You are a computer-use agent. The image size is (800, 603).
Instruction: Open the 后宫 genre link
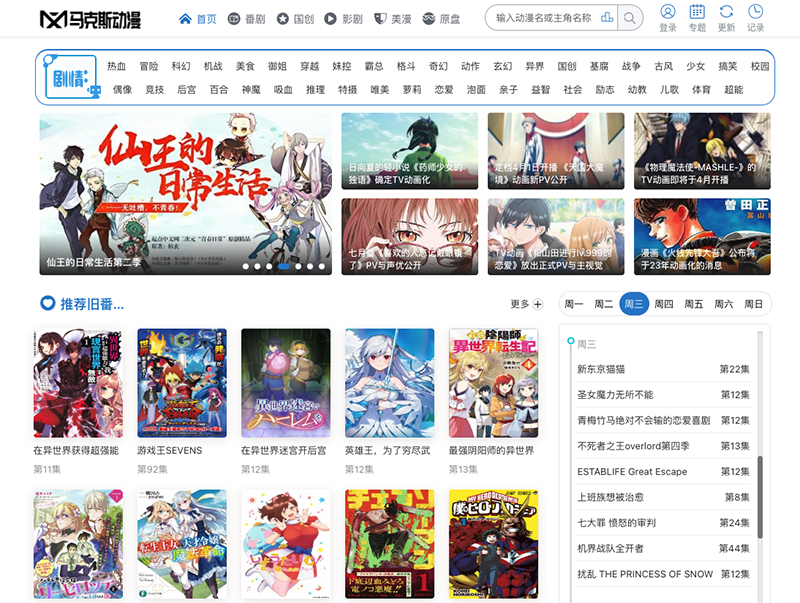(x=187, y=90)
